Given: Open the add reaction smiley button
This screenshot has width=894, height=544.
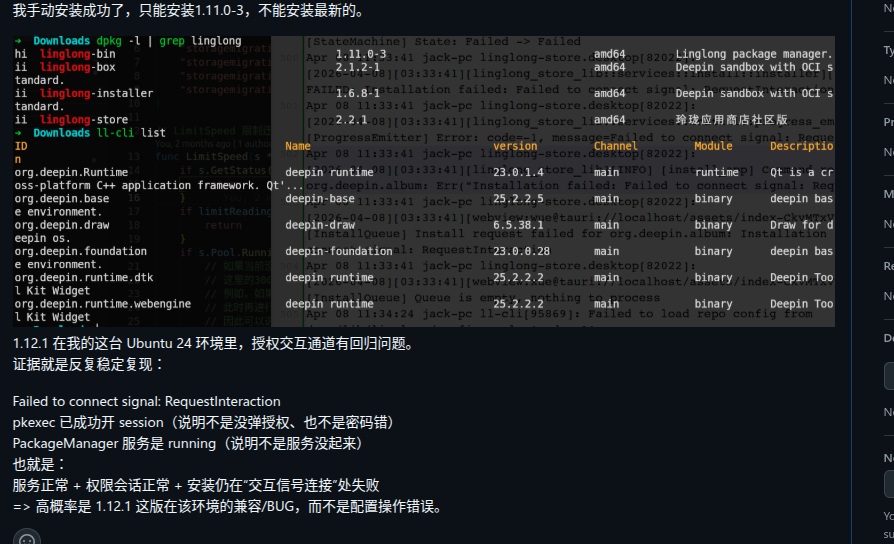Looking at the screenshot, I should click(27, 539).
